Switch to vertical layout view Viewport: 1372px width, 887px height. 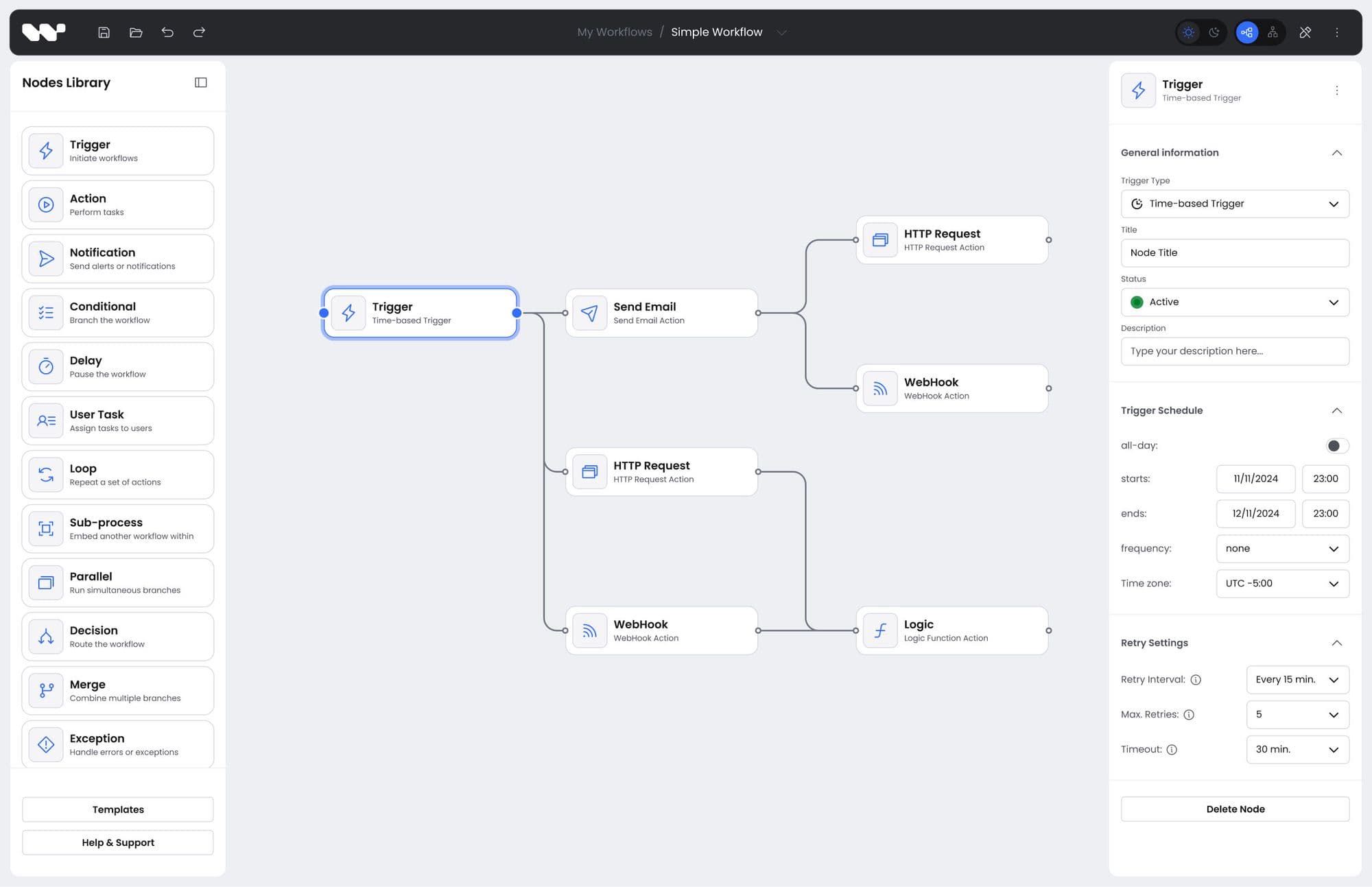tap(1273, 32)
